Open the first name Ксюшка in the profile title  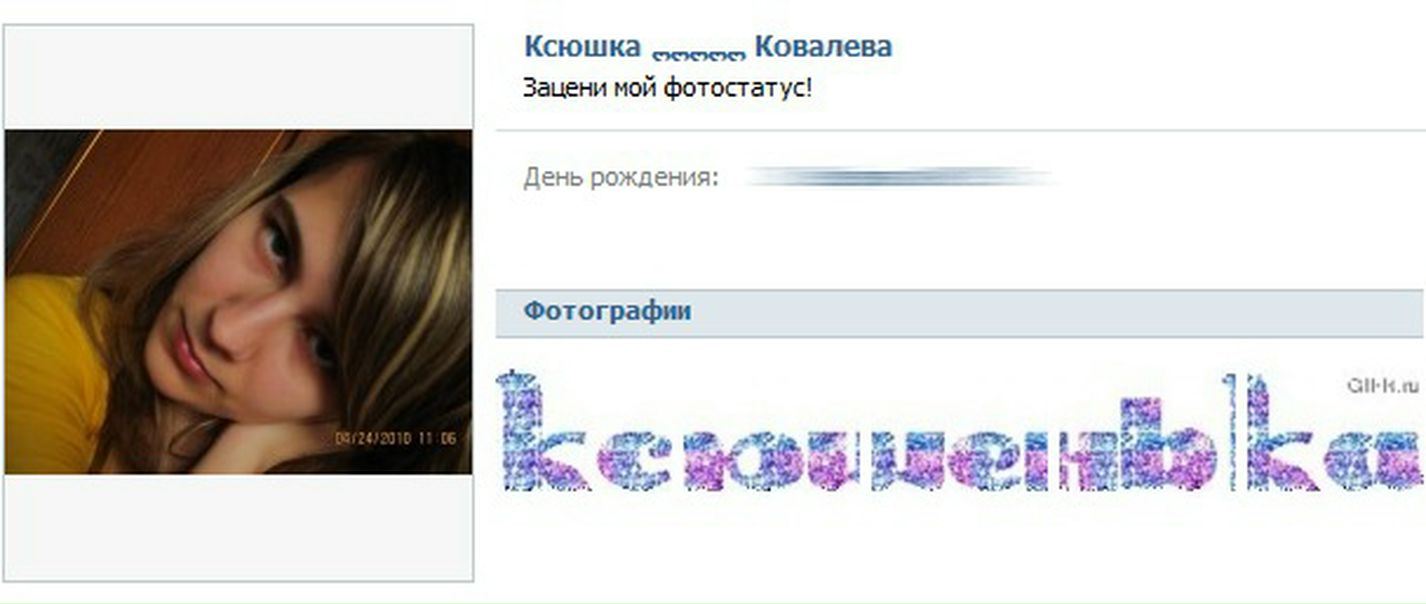point(582,46)
